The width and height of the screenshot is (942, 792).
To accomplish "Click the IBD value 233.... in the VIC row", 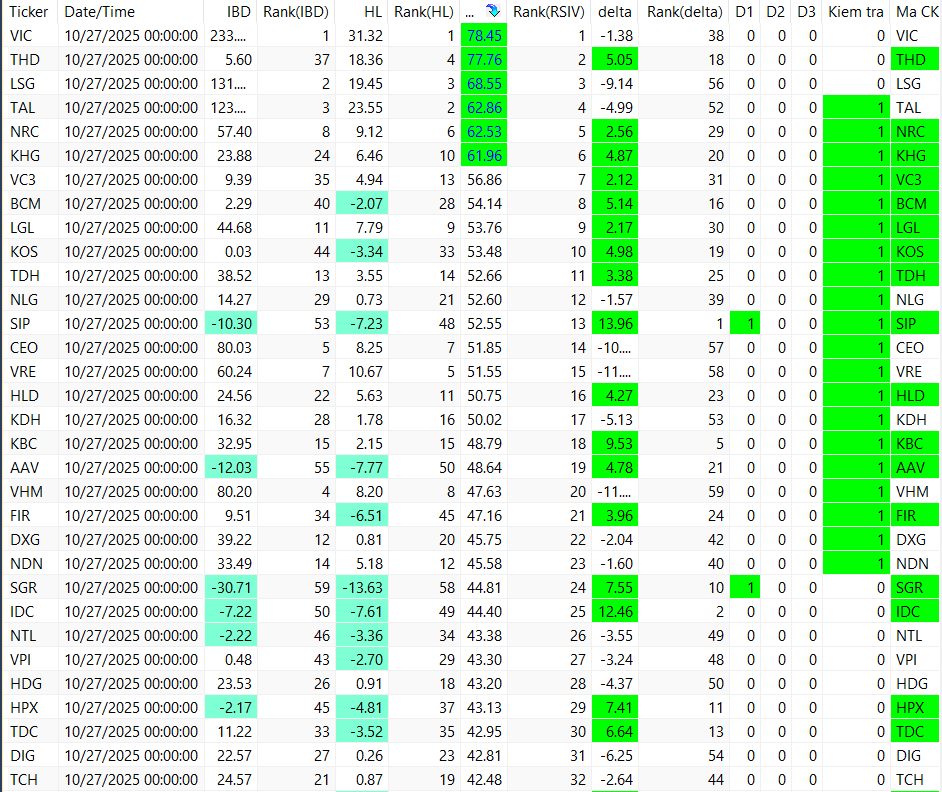I will click(x=228, y=35).
